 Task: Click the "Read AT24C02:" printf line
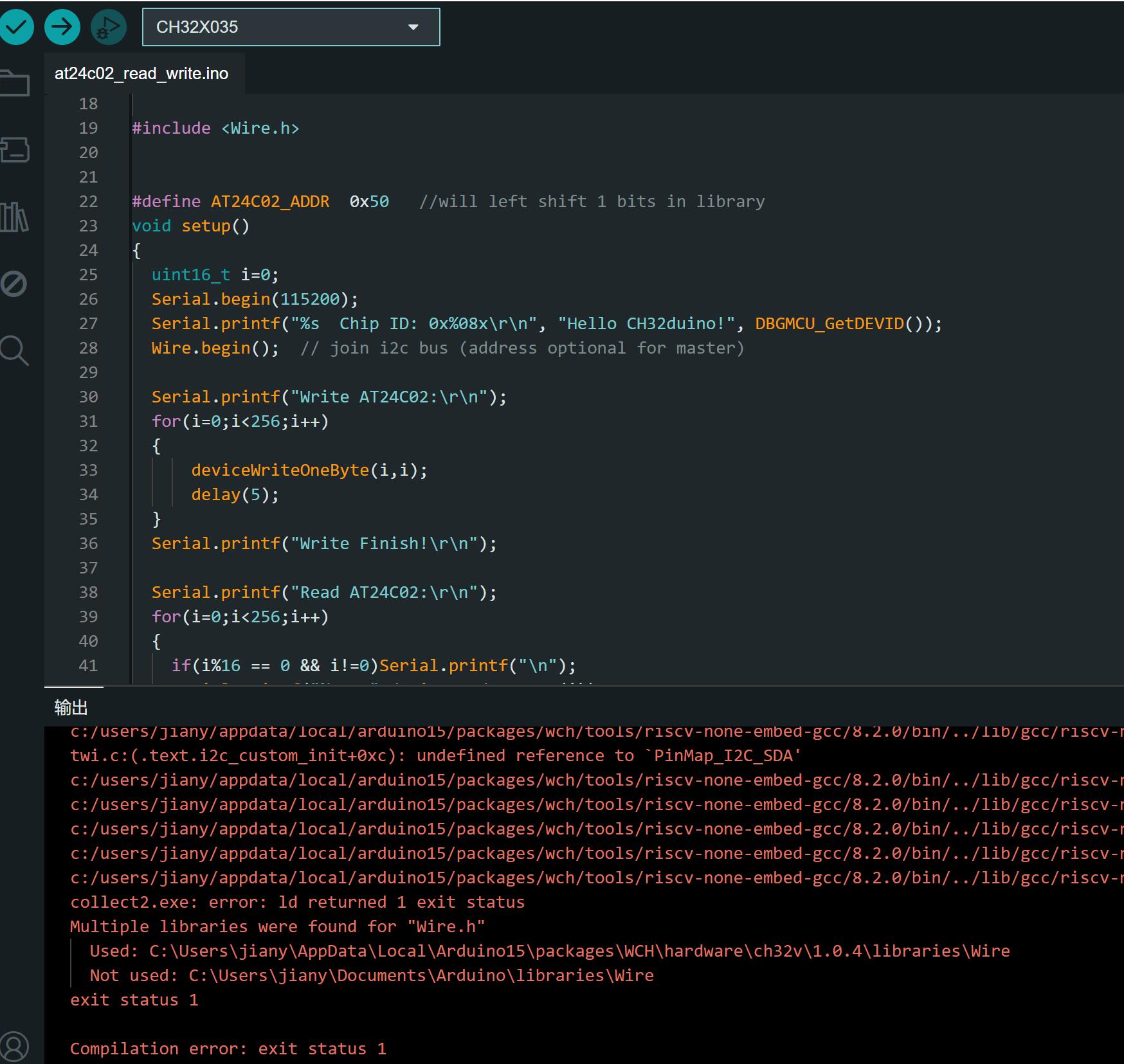click(x=324, y=592)
